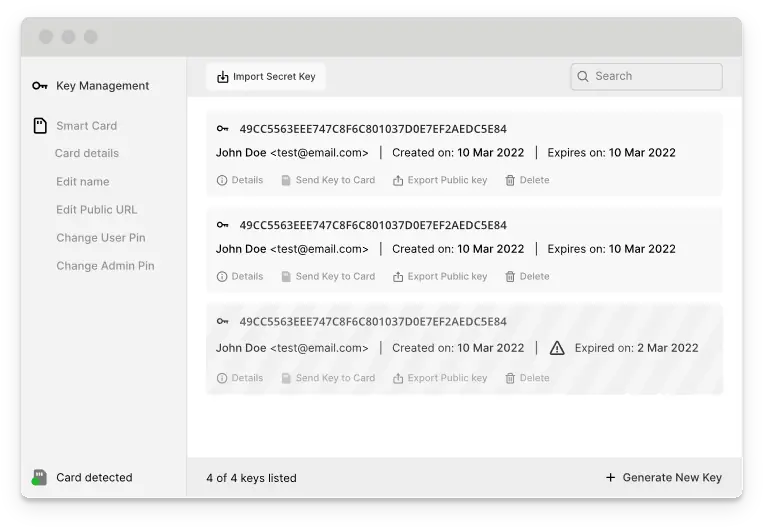The width and height of the screenshot is (763, 527).
Task: Go to Edit Public URL option
Action: pyautogui.click(x=97, y=210)
